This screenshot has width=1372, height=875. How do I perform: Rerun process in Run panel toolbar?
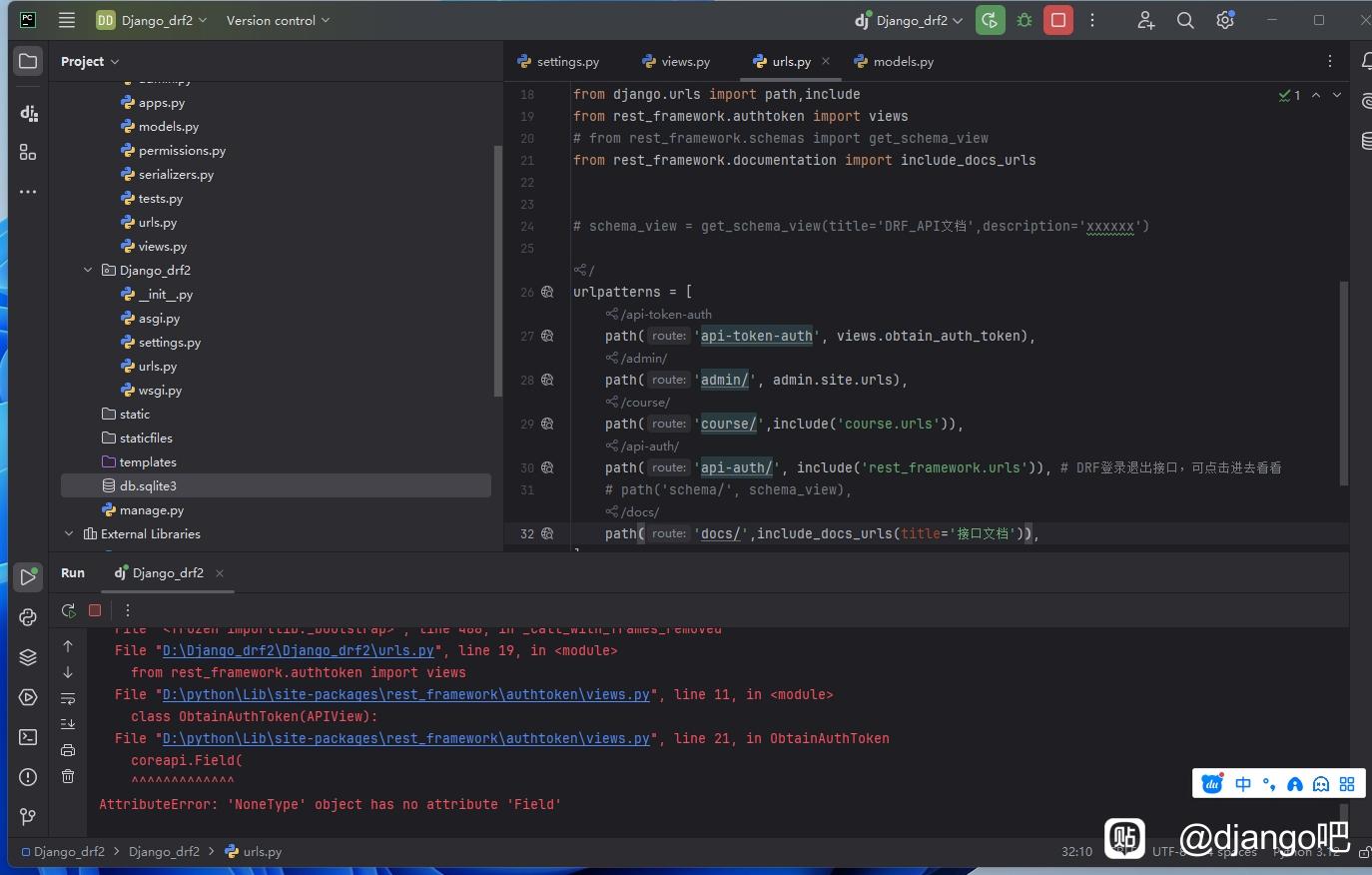[x=68, y=610]
